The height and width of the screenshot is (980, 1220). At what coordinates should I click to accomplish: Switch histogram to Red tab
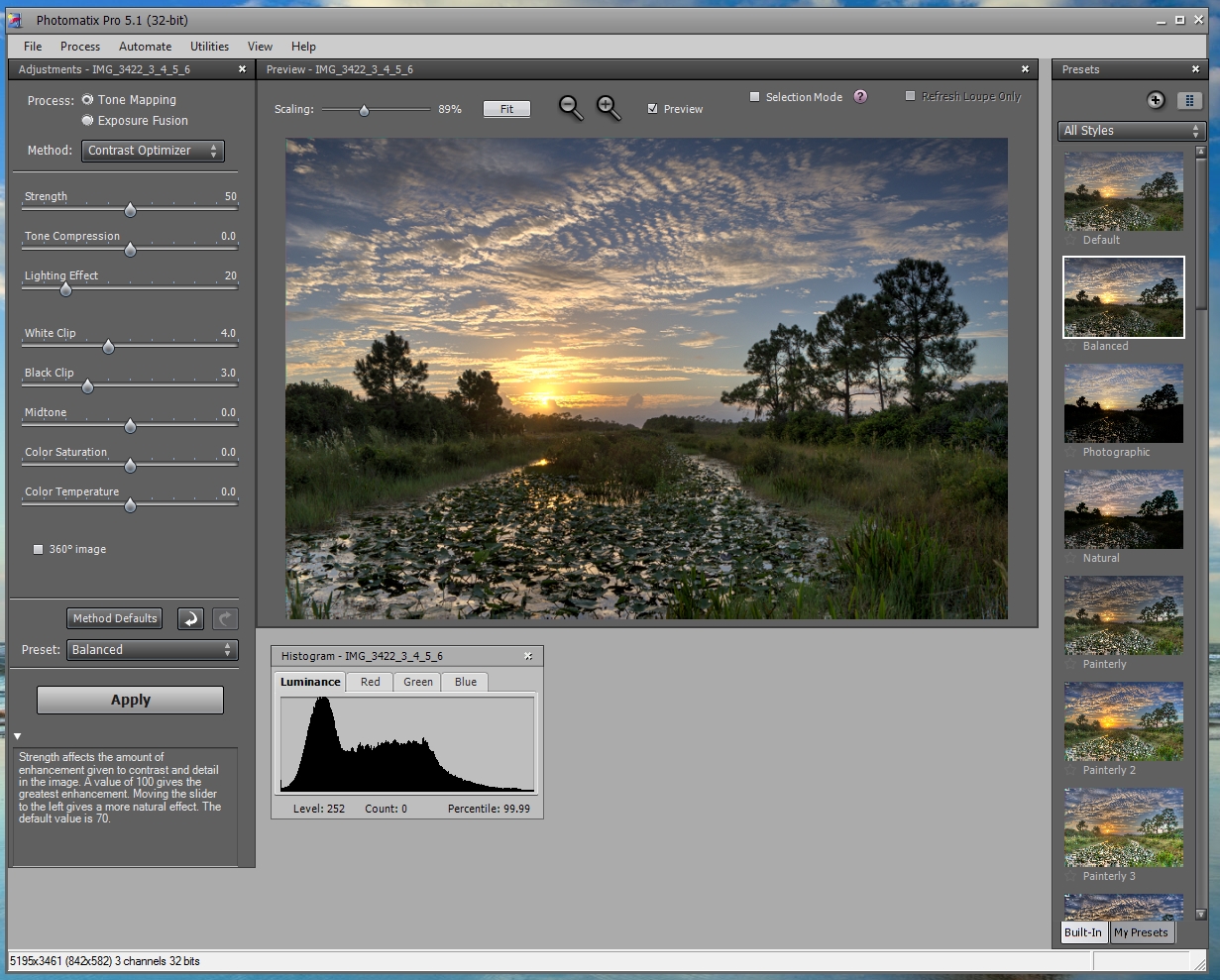[370, 682]
